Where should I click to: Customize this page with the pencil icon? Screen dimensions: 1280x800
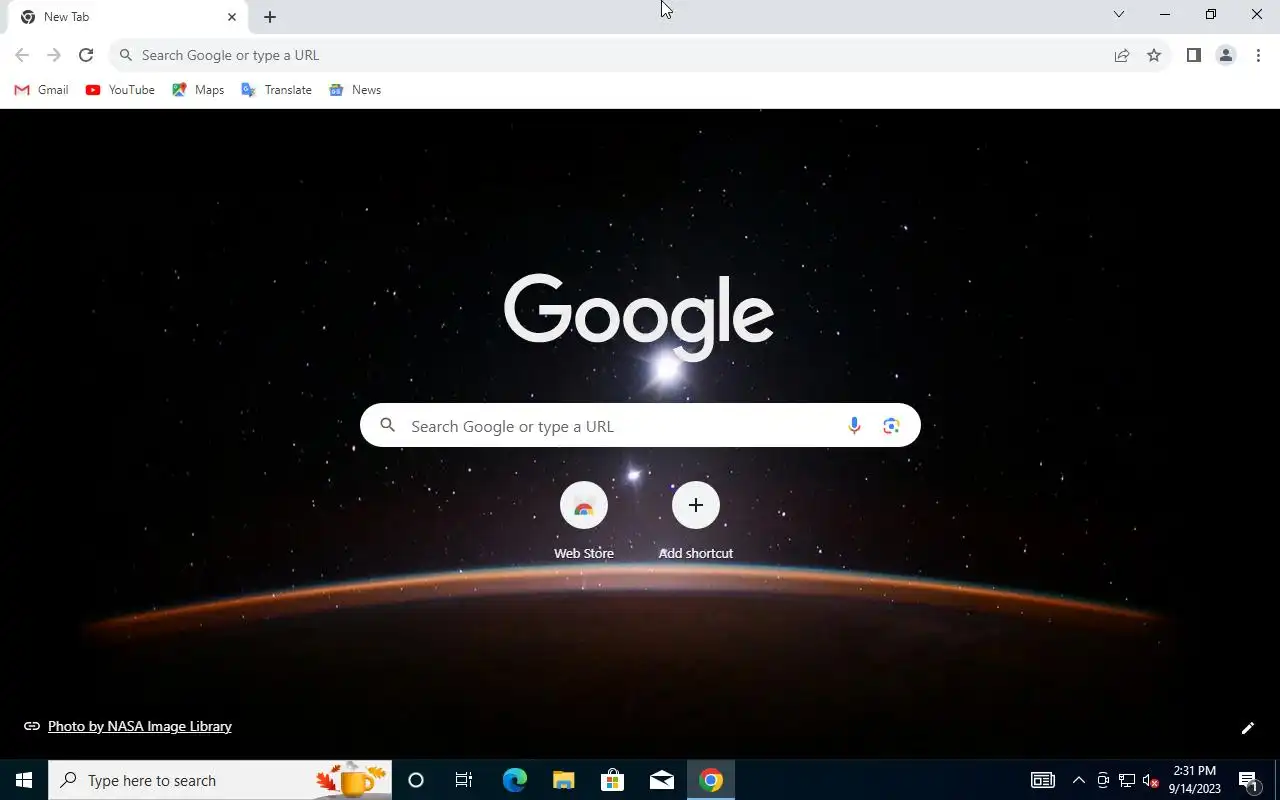(x=1247, y=728)
